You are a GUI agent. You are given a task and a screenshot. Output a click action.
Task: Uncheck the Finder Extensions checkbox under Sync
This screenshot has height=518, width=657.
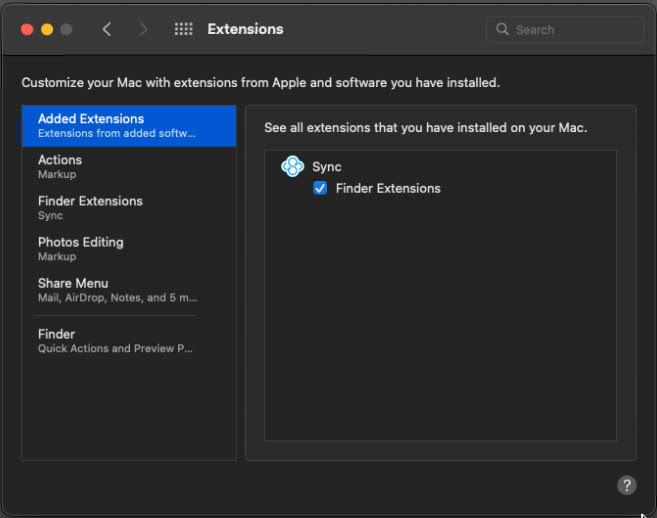320,188
